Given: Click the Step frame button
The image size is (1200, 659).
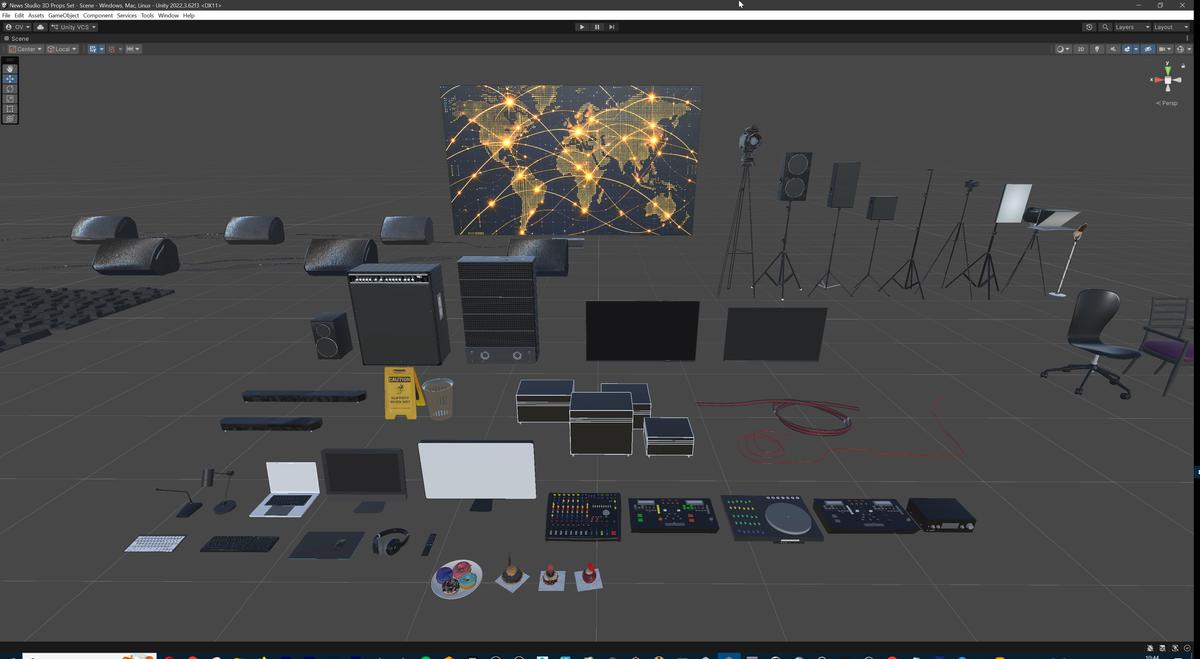Looking at the screenshot, I should (x=612, y=27).
